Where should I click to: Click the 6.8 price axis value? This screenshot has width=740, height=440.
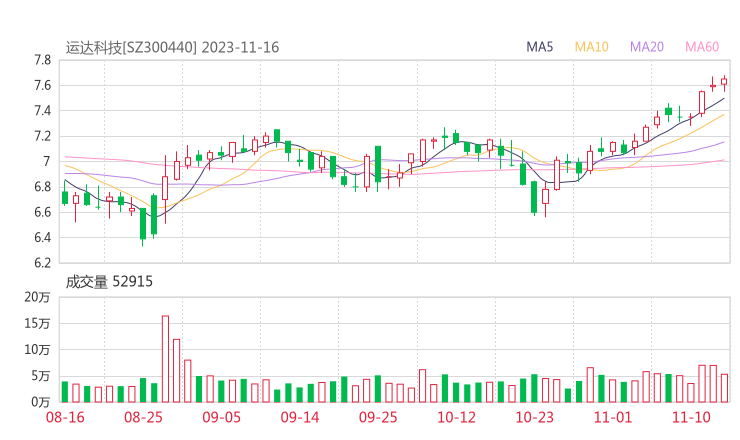click(x=42, y=187)
